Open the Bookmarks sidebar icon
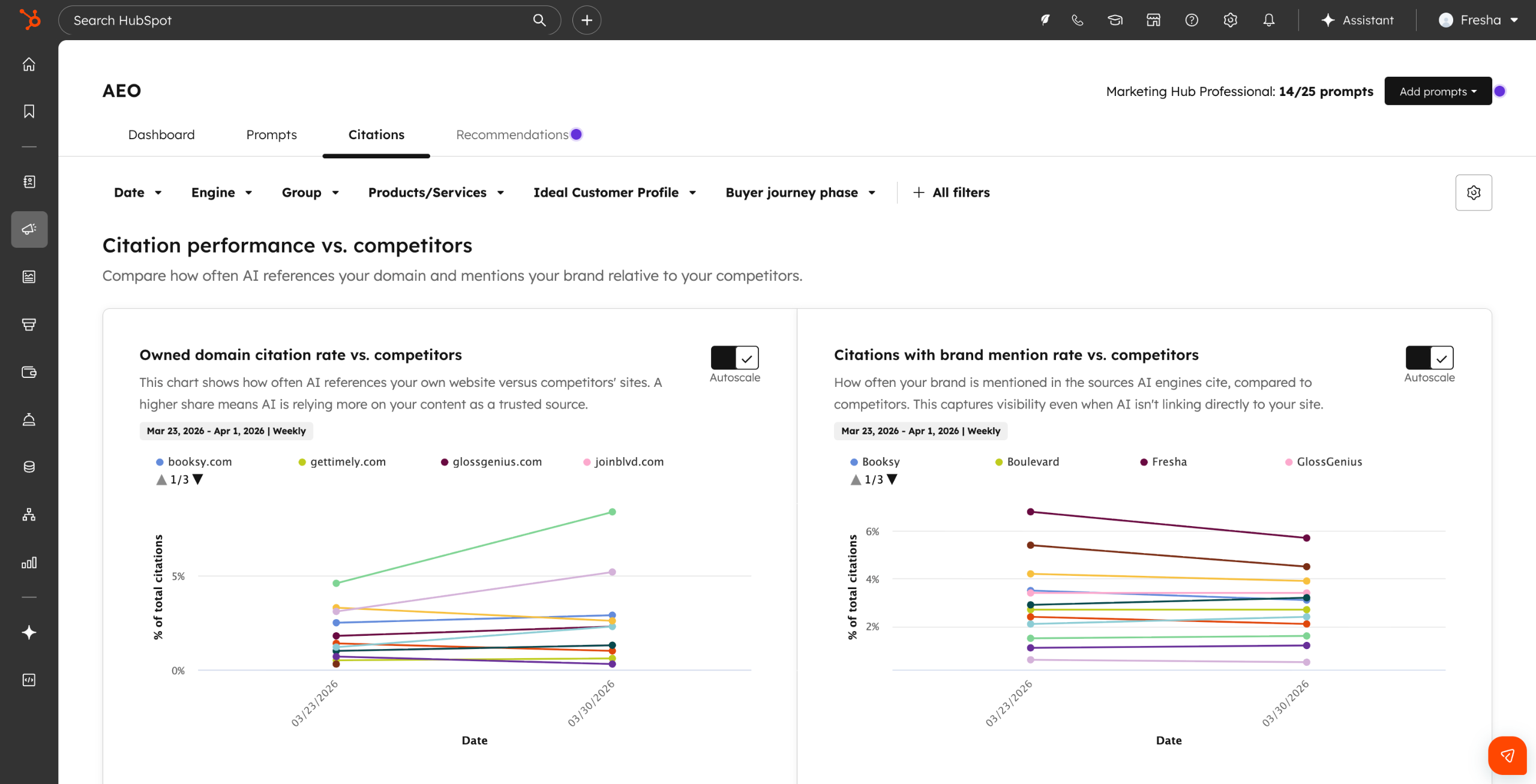 tap(29, 112)
